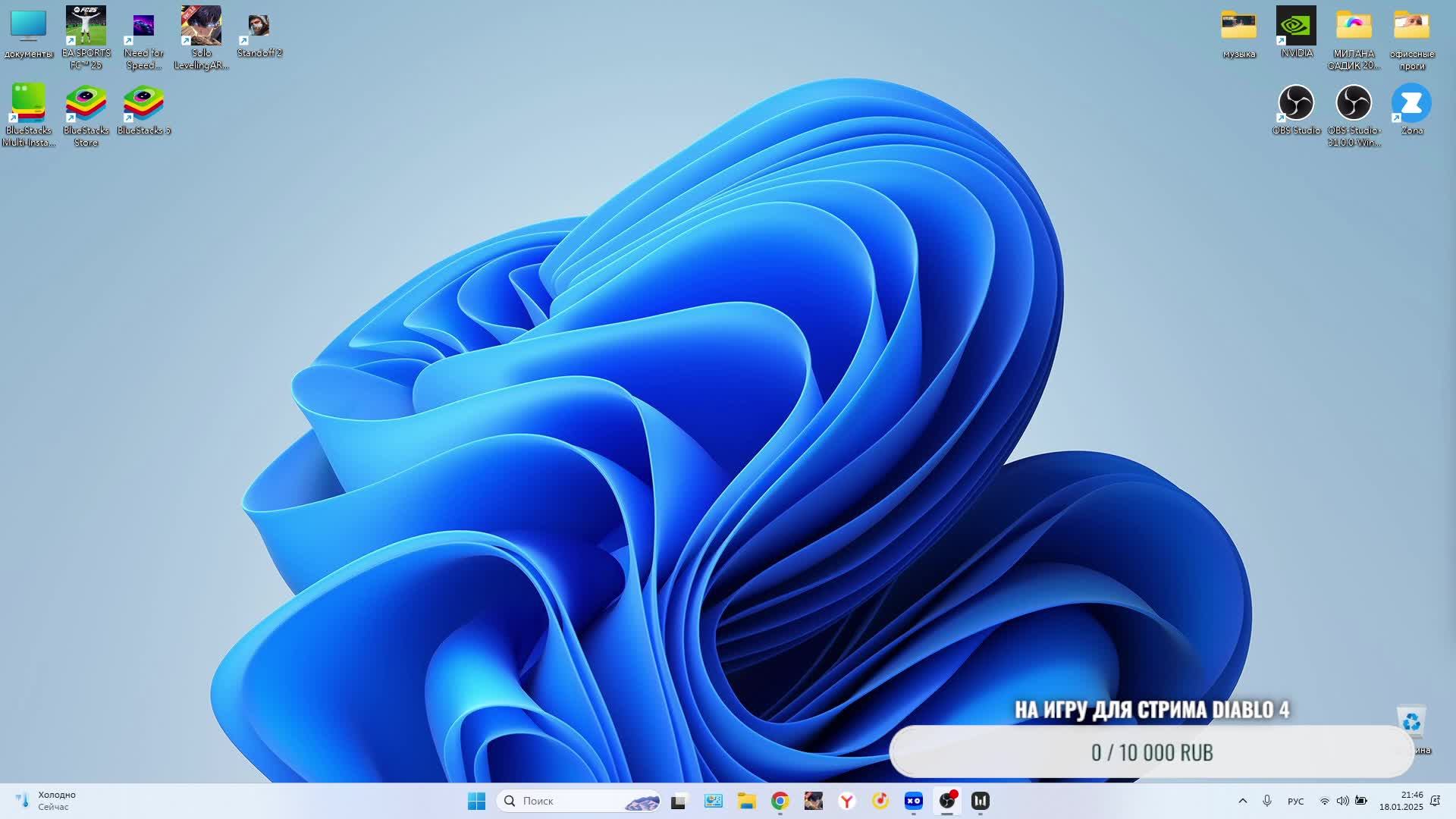Viewport: 1456px width, 819px height.
Task: Select the документы desktop icon
Action: (x=28, y=33)
